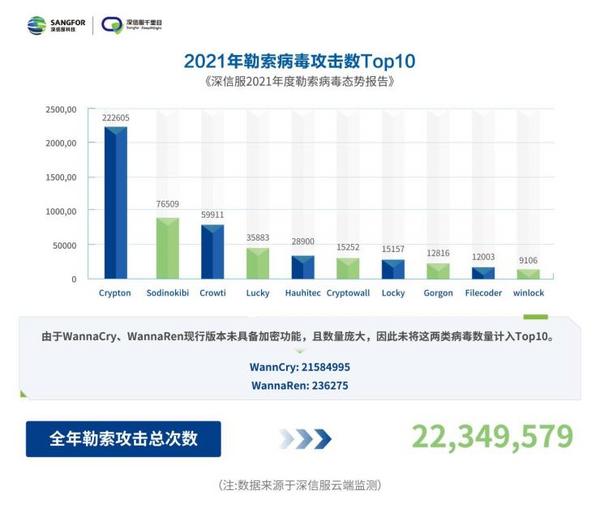
Task: Click the value label 28900
Action: (x=303, y=241)
